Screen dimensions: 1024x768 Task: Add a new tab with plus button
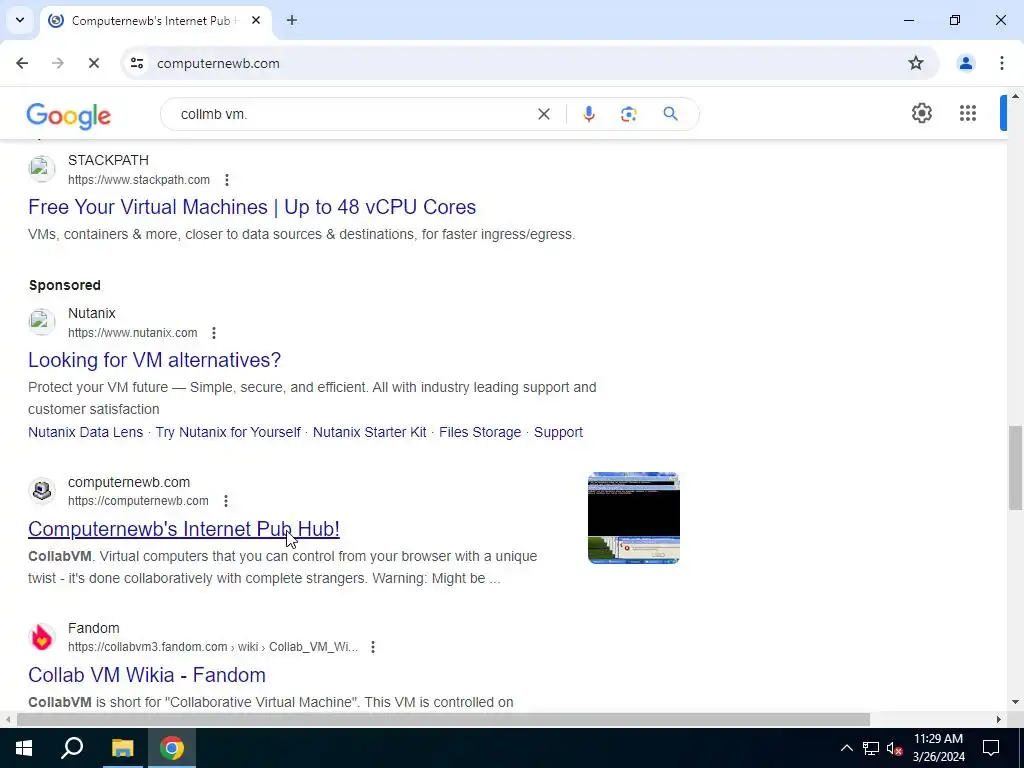tap(292, 20)
